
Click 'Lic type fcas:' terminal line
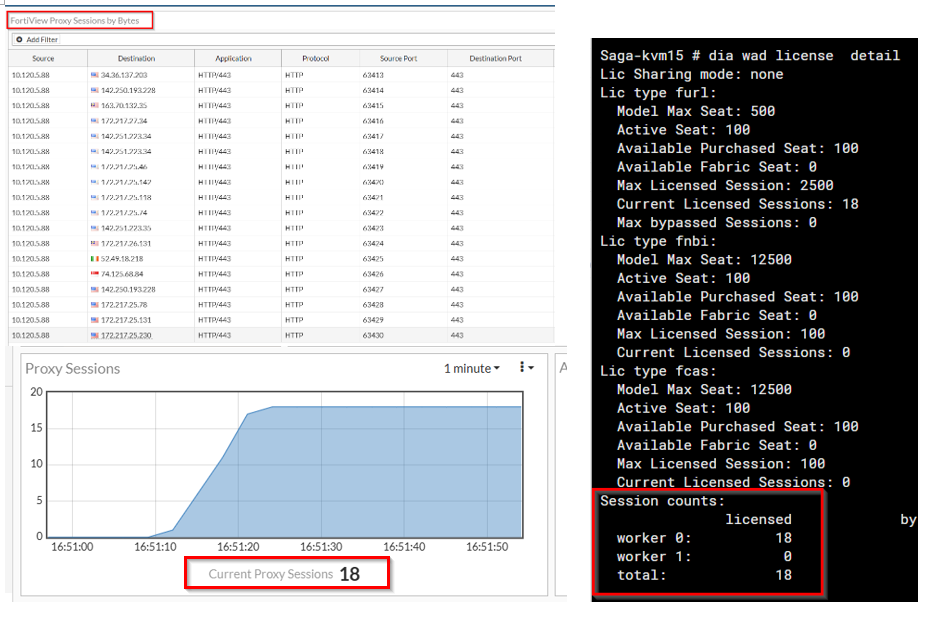(658, 372)
